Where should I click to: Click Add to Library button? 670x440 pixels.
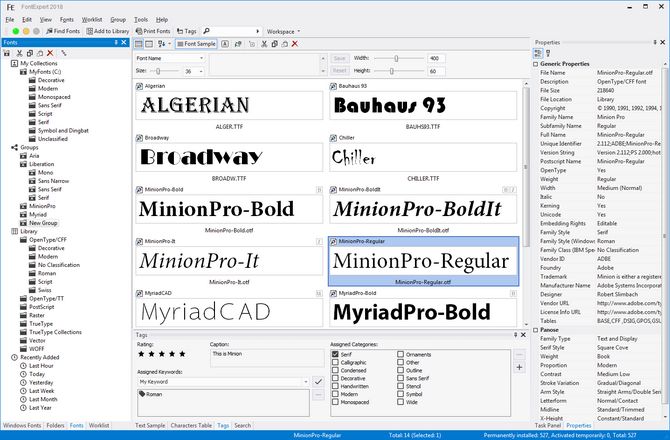coord(107,31)
